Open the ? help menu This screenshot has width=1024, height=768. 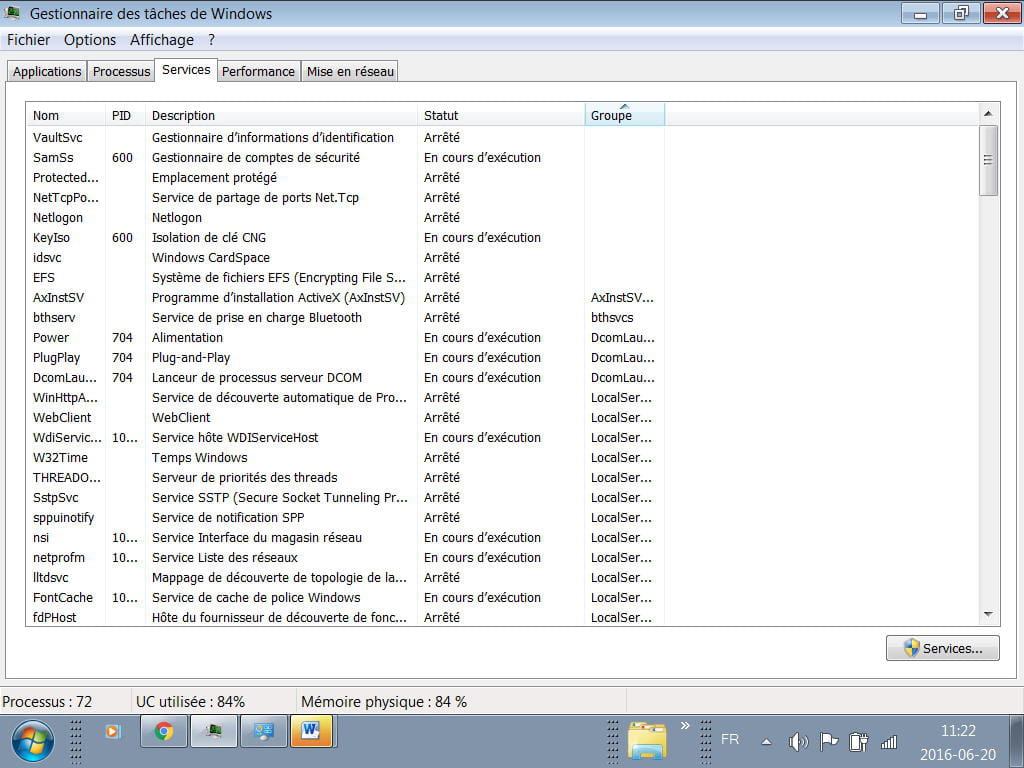point(212,40)
